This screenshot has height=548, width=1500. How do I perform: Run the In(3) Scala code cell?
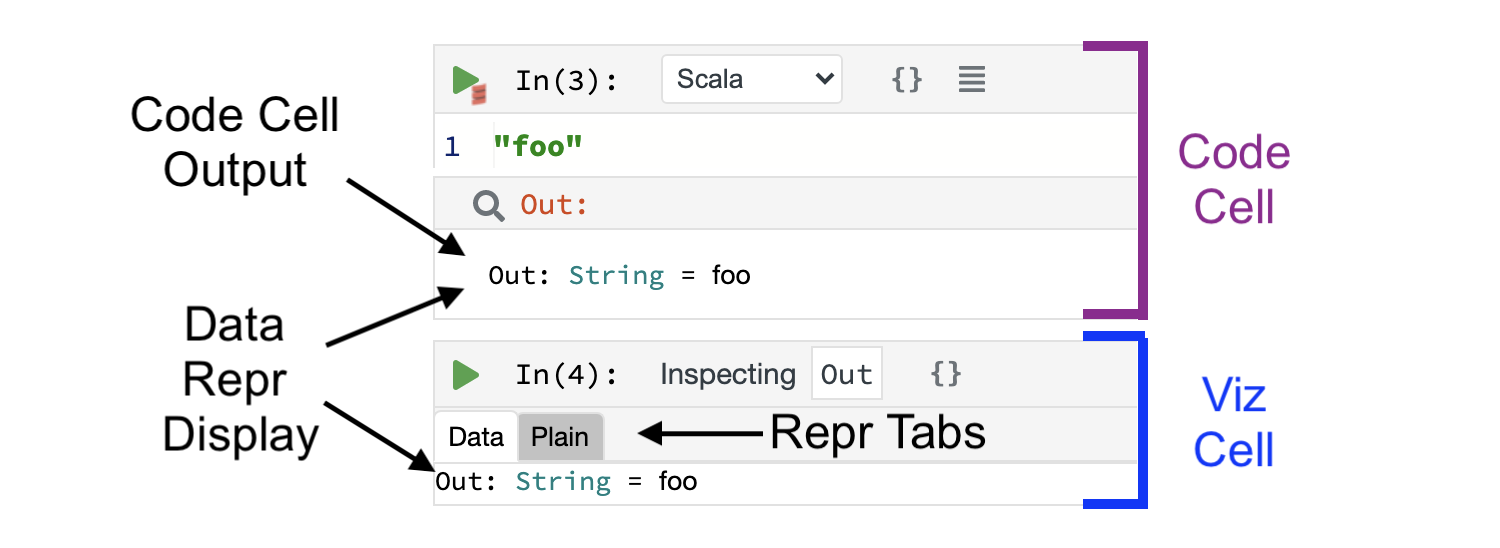click(465, 80)
